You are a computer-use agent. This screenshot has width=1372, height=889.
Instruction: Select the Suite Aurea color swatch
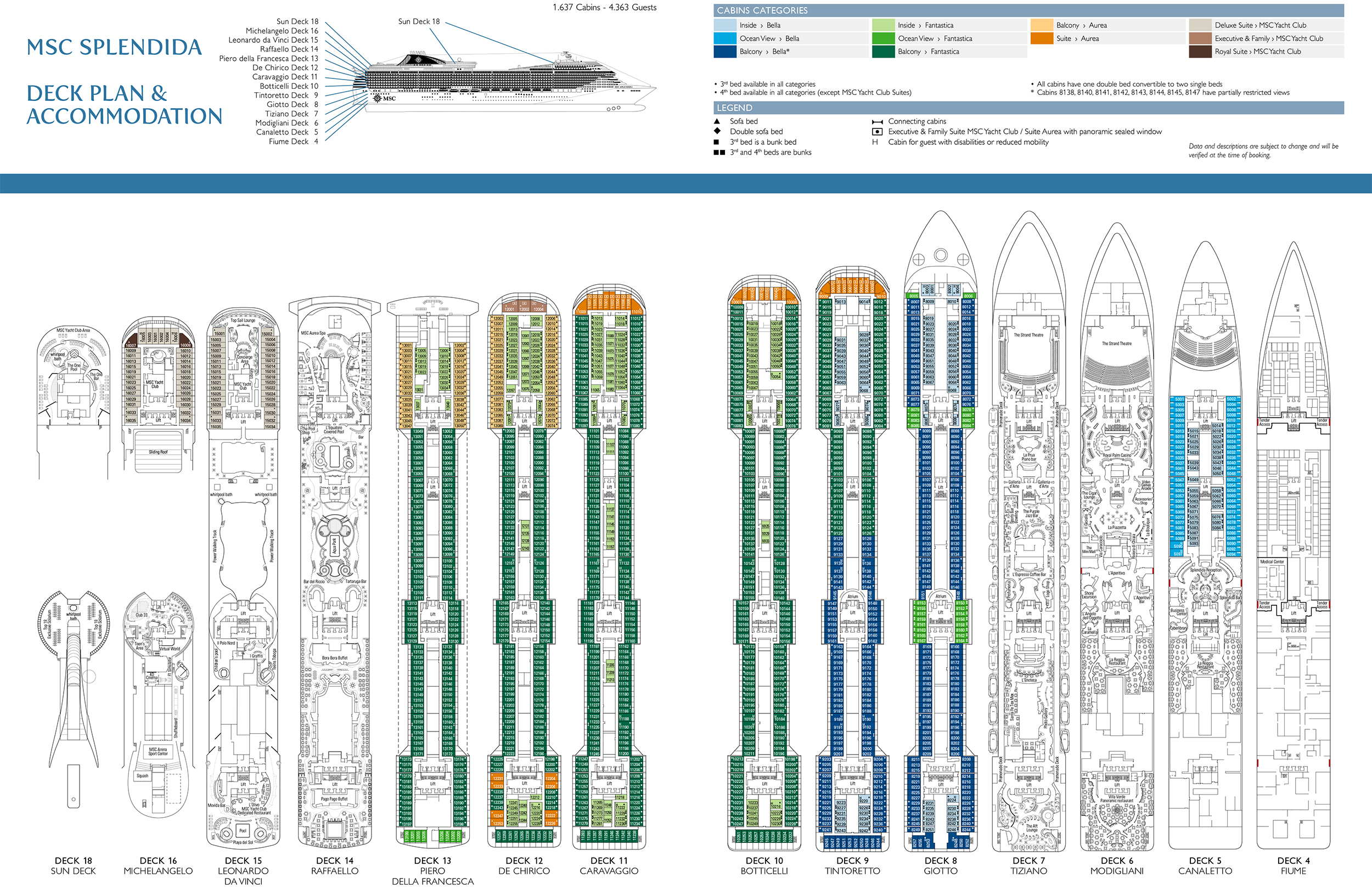point(1042,38)
